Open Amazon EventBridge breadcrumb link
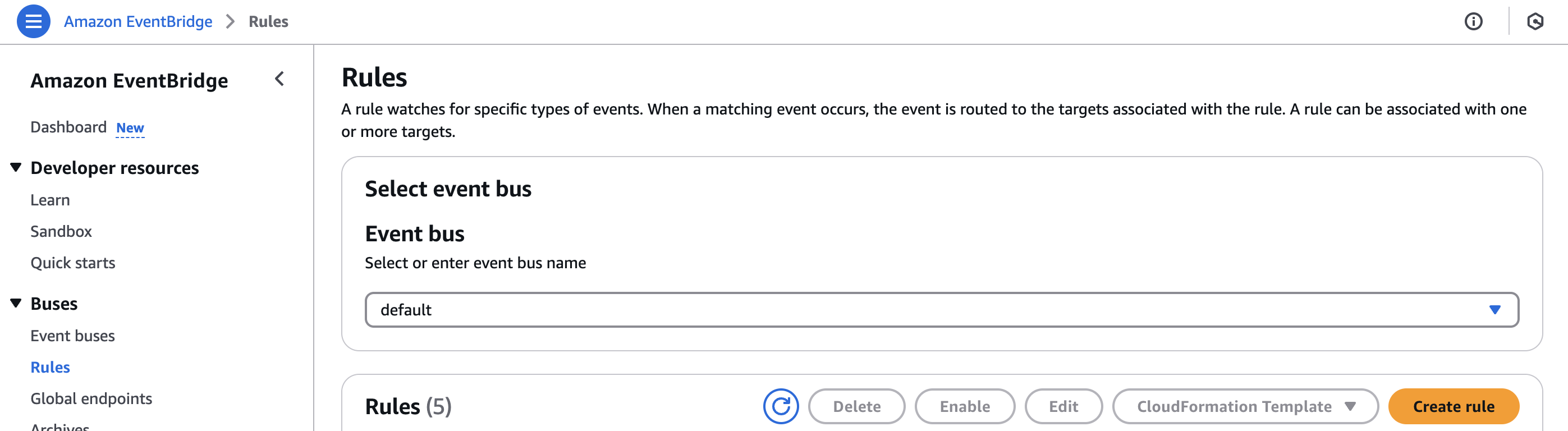The width and height of the screenshot is (1568, 431). pos(138,21)
